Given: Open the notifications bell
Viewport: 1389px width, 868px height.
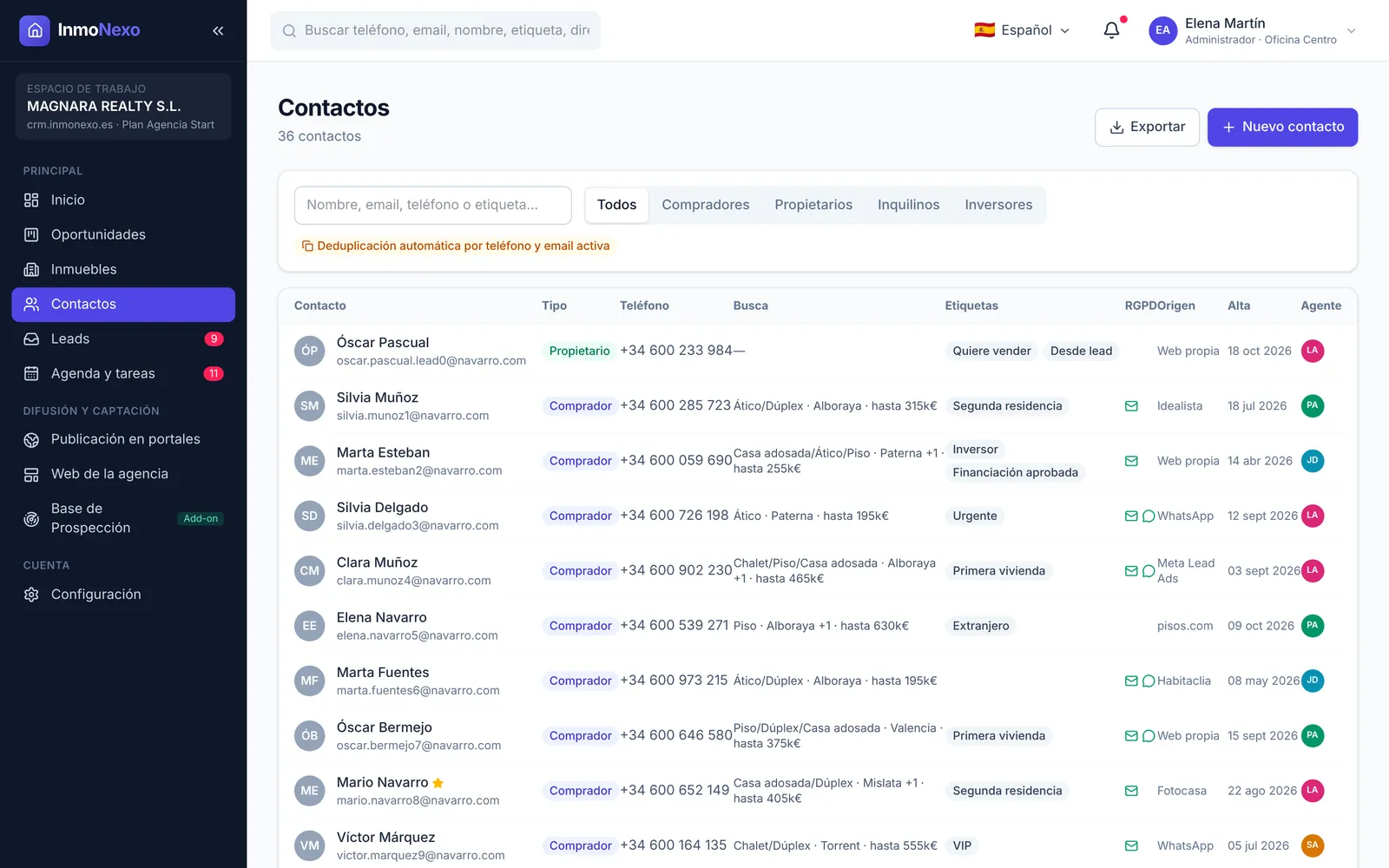Looking at the screenshot, I should 1111,30.
